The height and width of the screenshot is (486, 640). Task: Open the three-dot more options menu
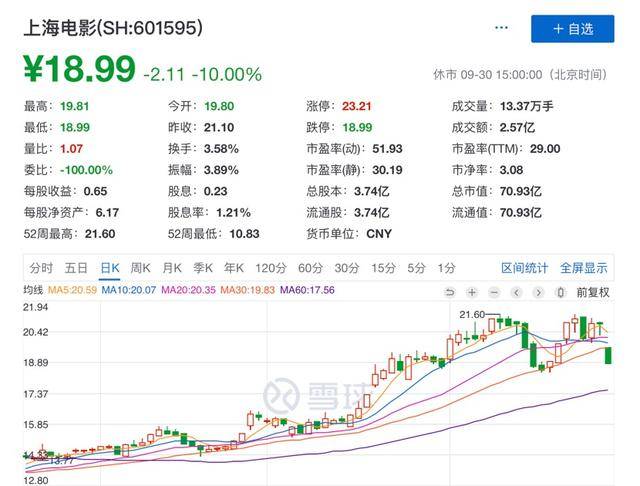click(501, 28)
